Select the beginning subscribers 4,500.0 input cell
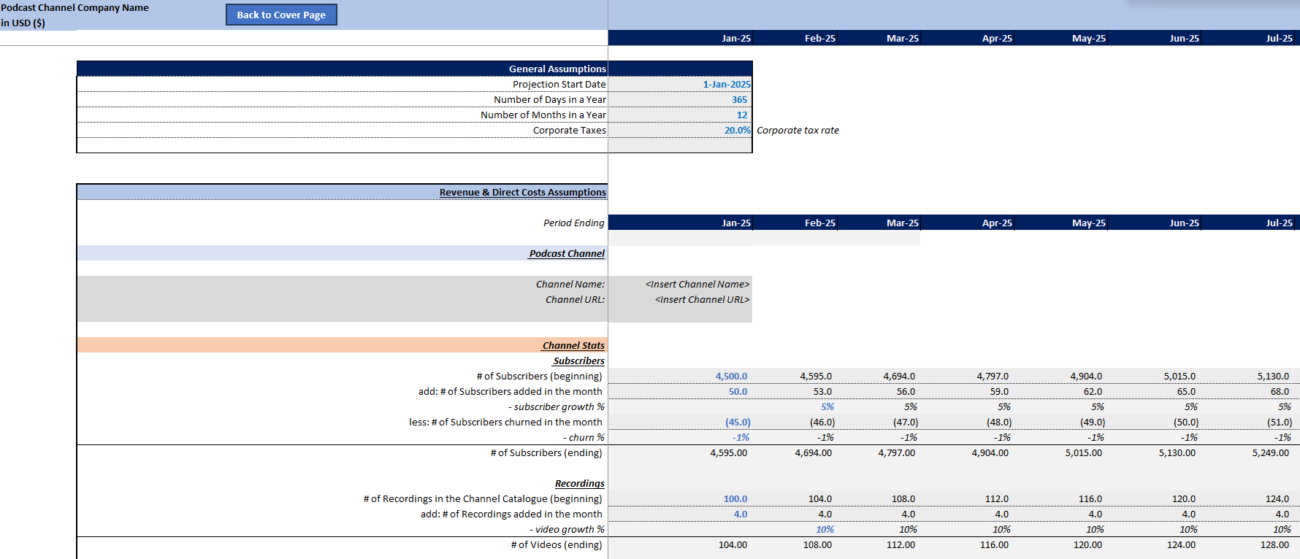 tap(680, 376)
